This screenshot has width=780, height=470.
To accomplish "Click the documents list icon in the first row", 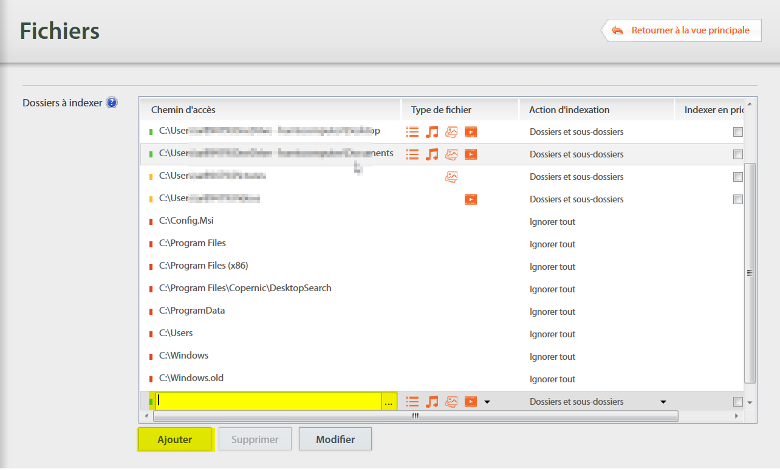I will (412, 132).
